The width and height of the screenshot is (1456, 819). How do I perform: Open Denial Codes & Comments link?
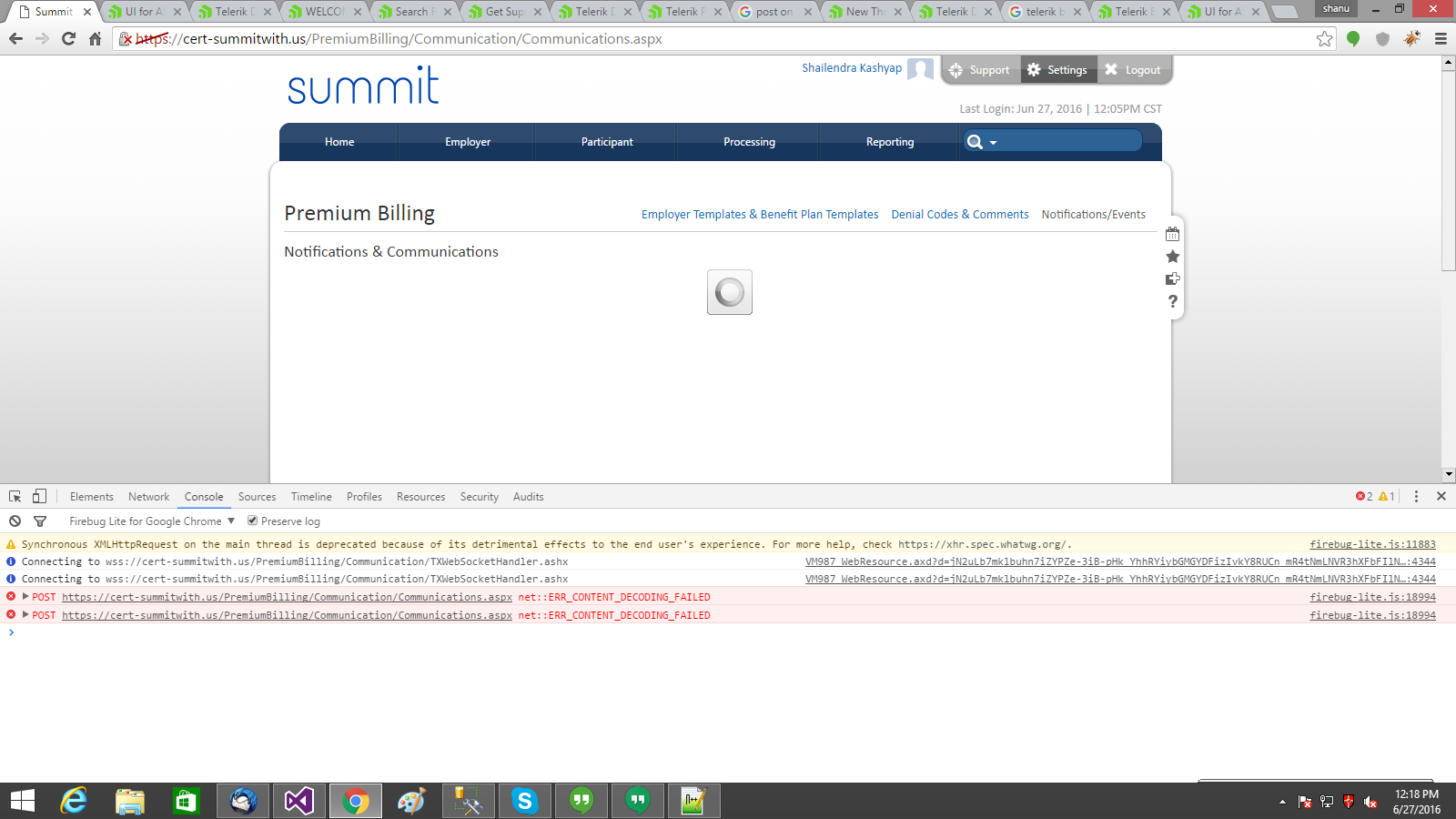pos(960,215)
